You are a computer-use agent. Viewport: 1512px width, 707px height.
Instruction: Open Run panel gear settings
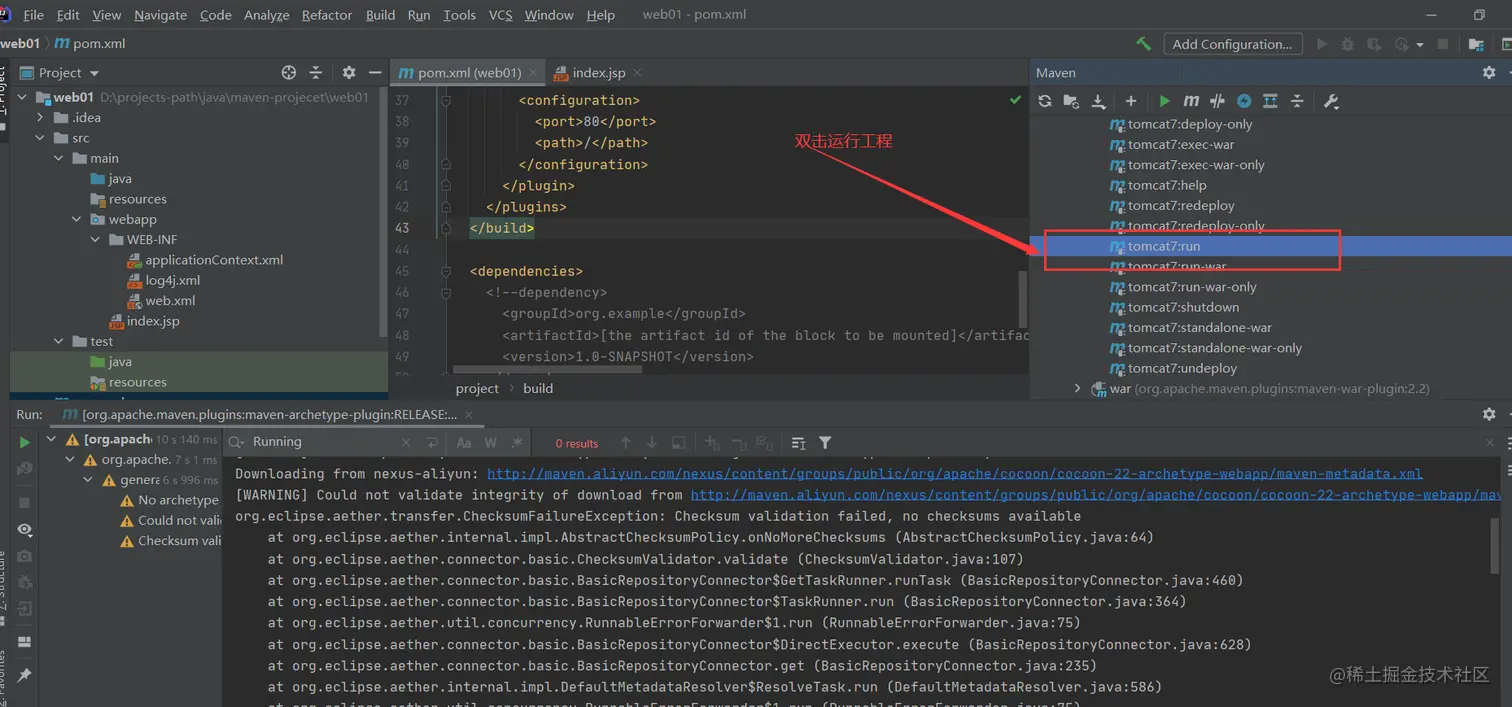tap(1489, 414)
